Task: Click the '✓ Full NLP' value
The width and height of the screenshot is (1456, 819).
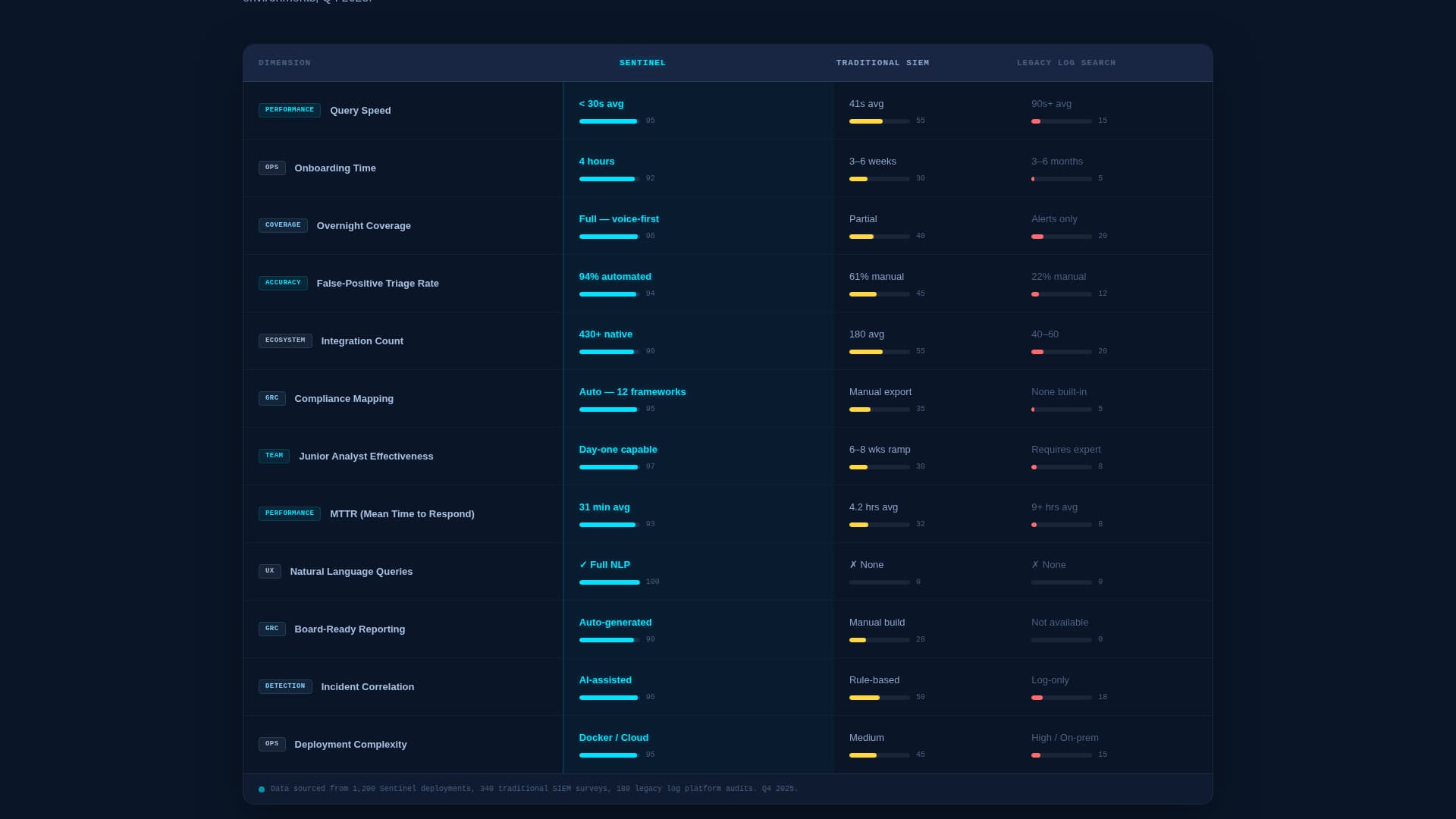Action: coord(604,565)
